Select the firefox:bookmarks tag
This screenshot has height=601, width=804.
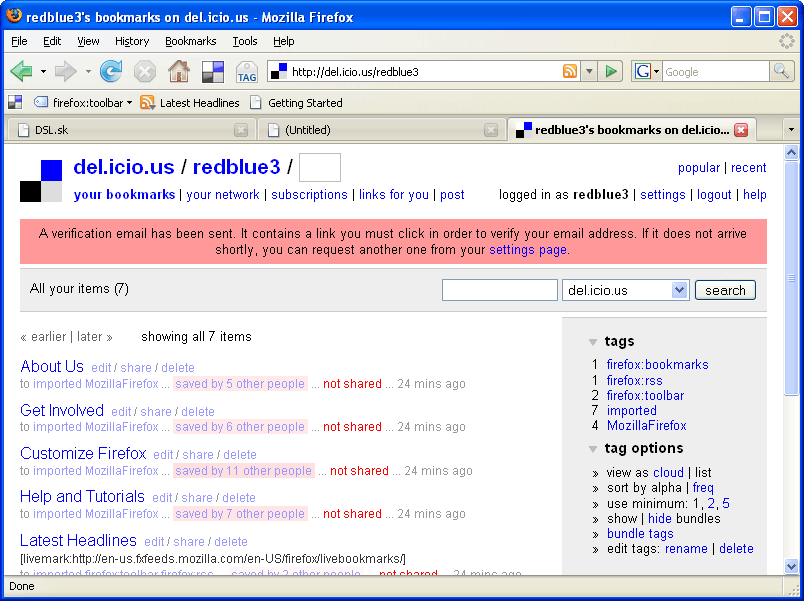(x=657, y=365)
